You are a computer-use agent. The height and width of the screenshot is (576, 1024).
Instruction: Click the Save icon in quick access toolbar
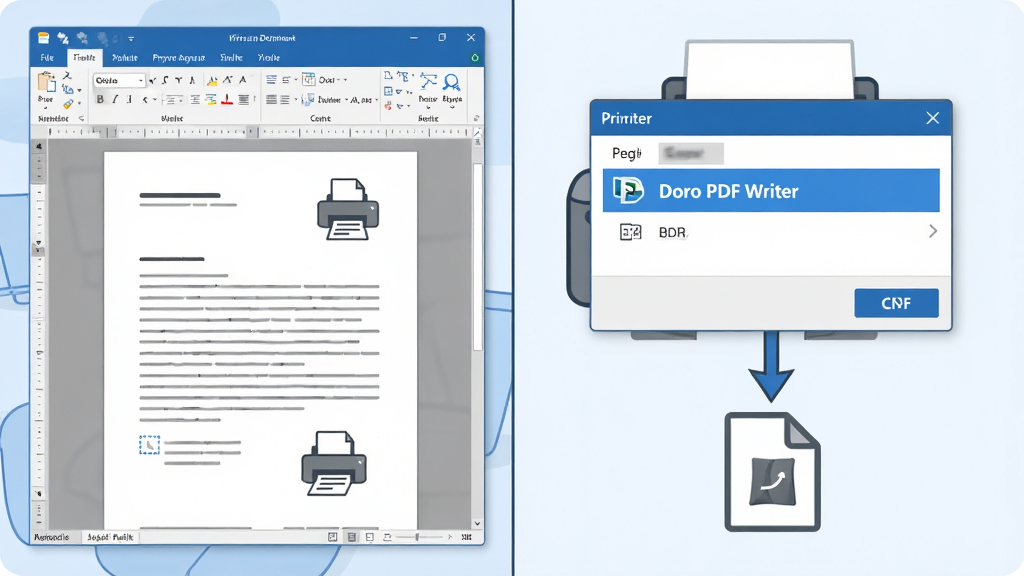44,38
